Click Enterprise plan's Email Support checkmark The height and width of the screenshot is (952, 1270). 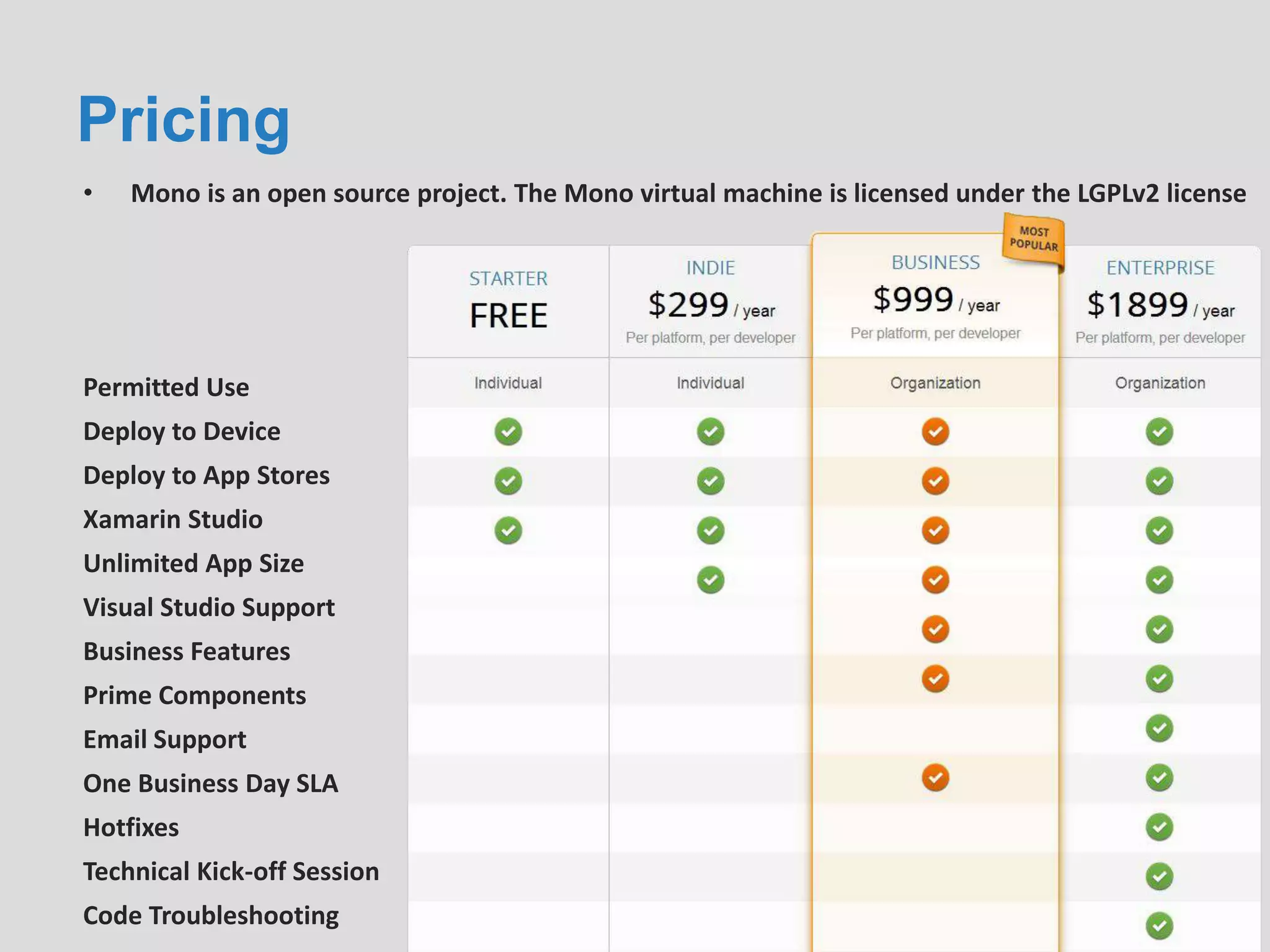point(1159,728)
